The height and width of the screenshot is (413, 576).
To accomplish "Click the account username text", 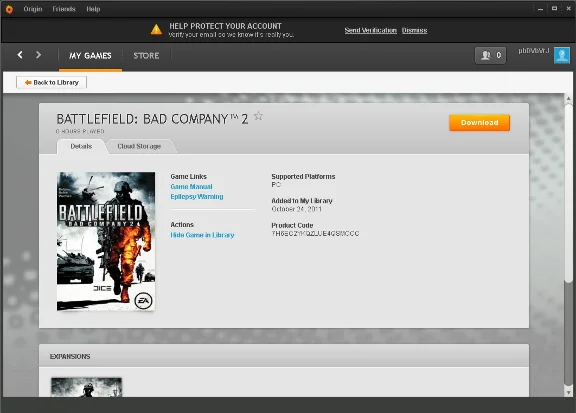I will 534,51.
